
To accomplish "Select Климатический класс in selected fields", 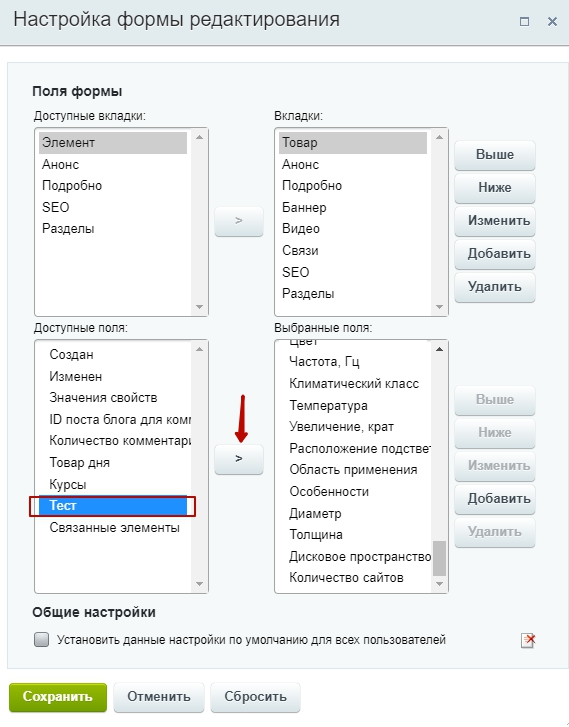I will [x=354, y=384].
